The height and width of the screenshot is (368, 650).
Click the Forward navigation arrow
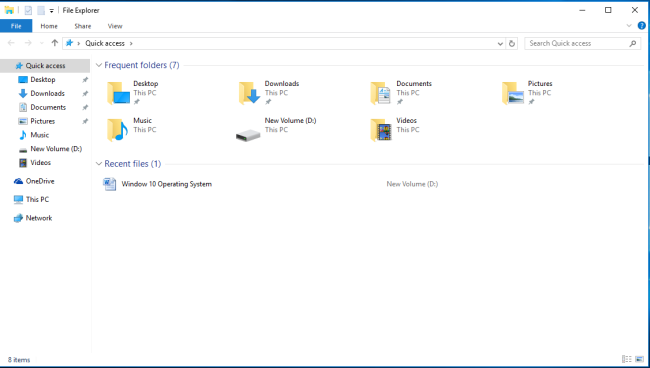(x=28, y=43)
